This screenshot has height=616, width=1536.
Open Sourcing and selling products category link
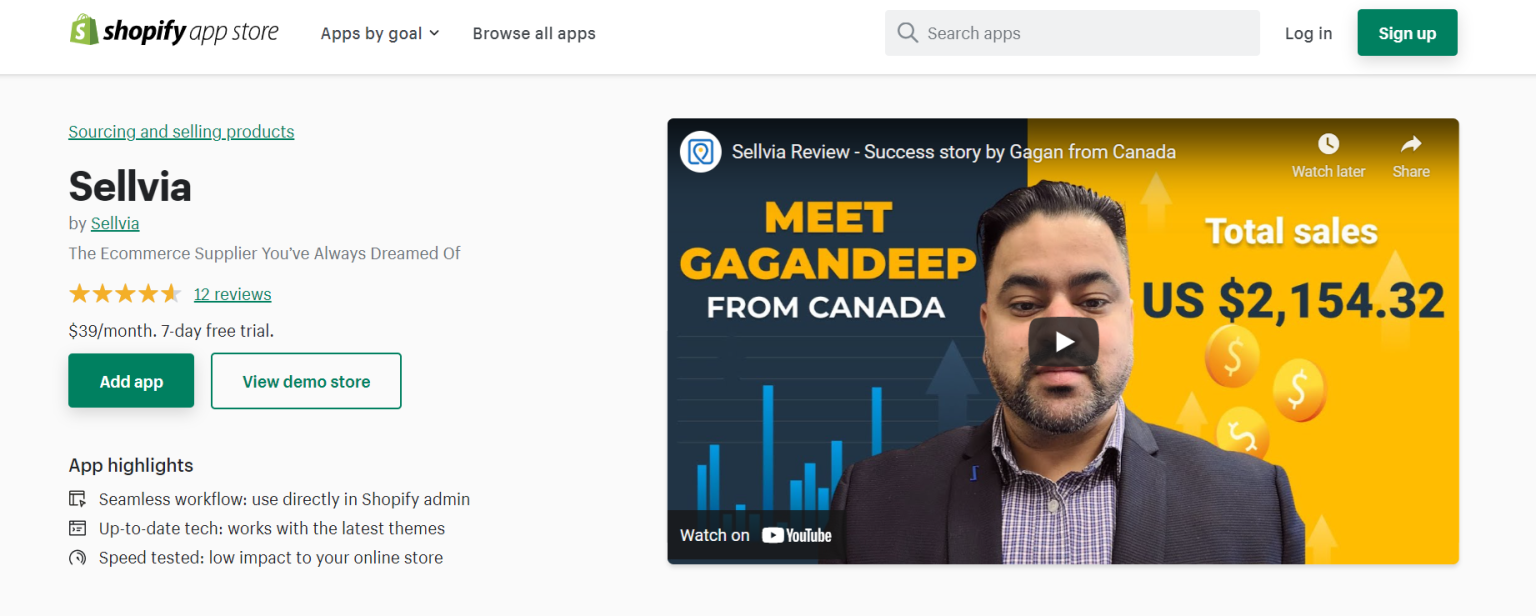click(x=181, y=132)
